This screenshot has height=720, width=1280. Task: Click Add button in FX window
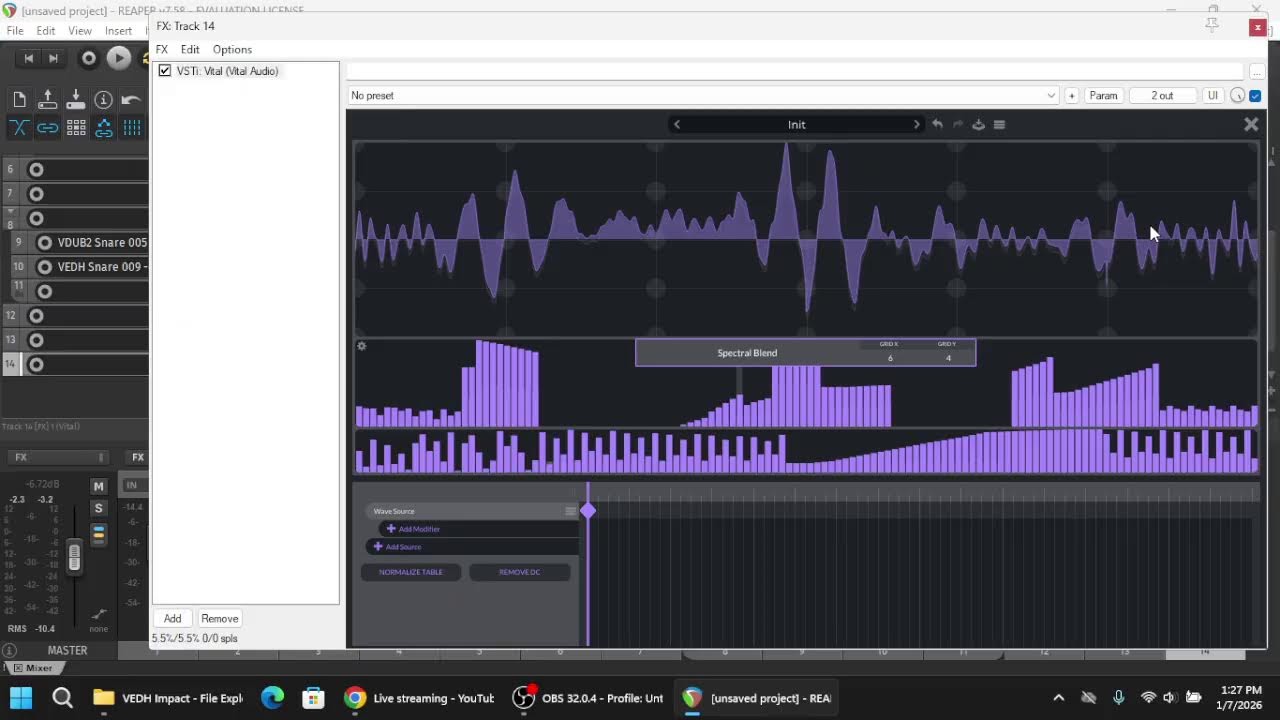[x=173, y=618]
